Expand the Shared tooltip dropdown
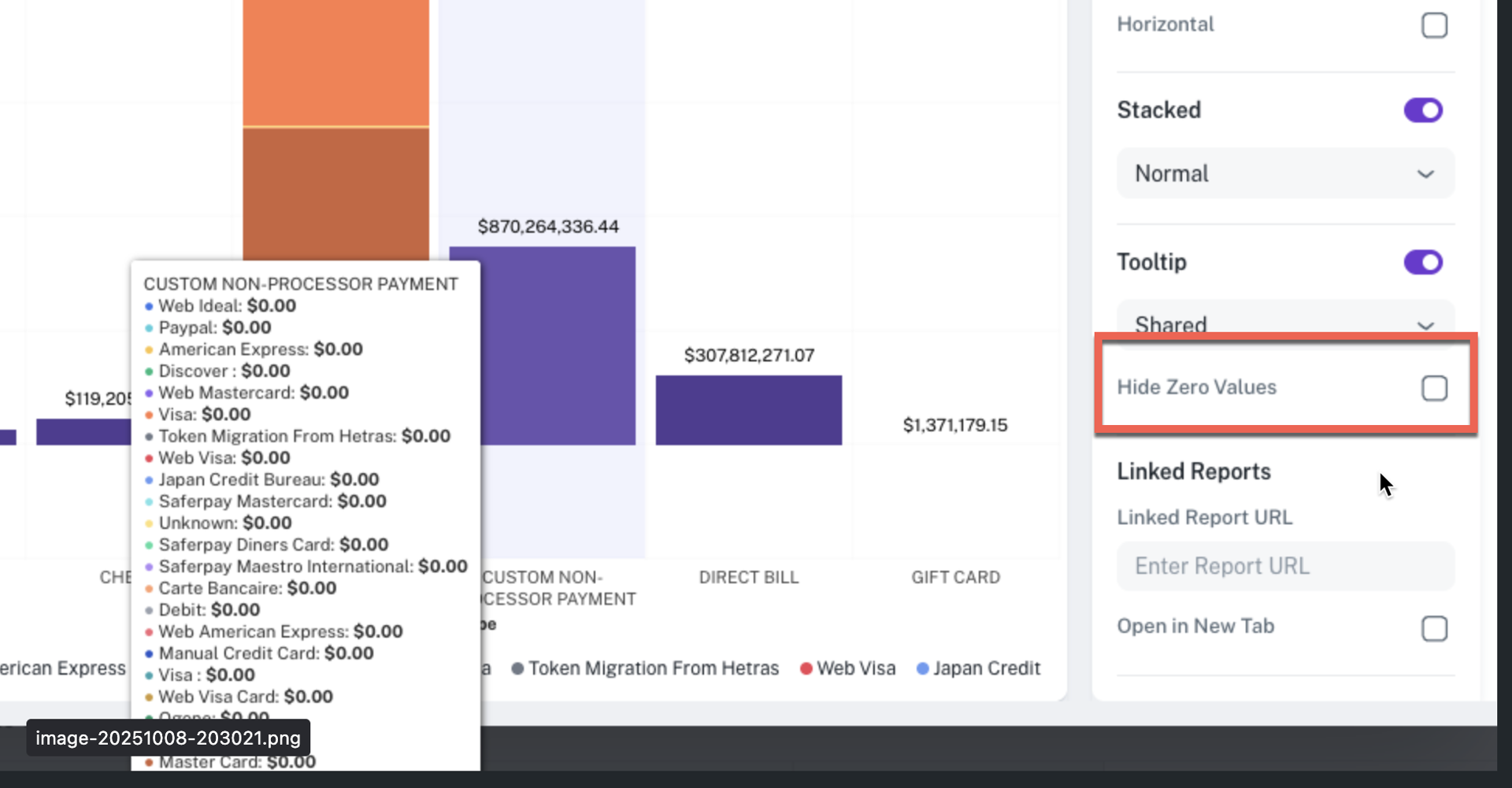The height and width of the screenshot is (788, 1512). (1285, 321)
